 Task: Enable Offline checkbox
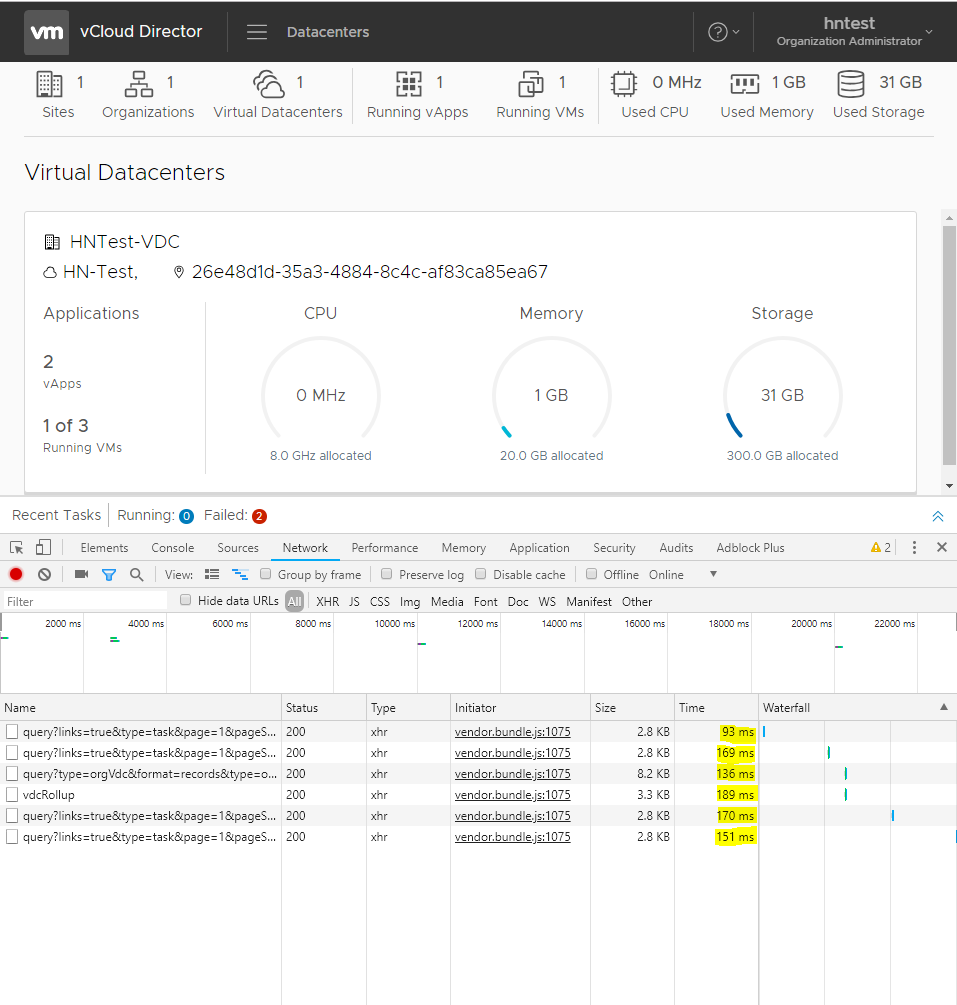pyautogui.click(x=592, y=574)
